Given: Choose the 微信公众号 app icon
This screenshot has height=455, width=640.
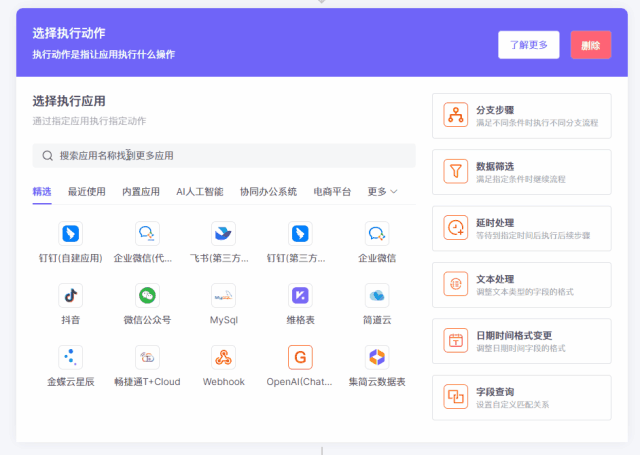Looking at the screenshot, I should 147,295.
